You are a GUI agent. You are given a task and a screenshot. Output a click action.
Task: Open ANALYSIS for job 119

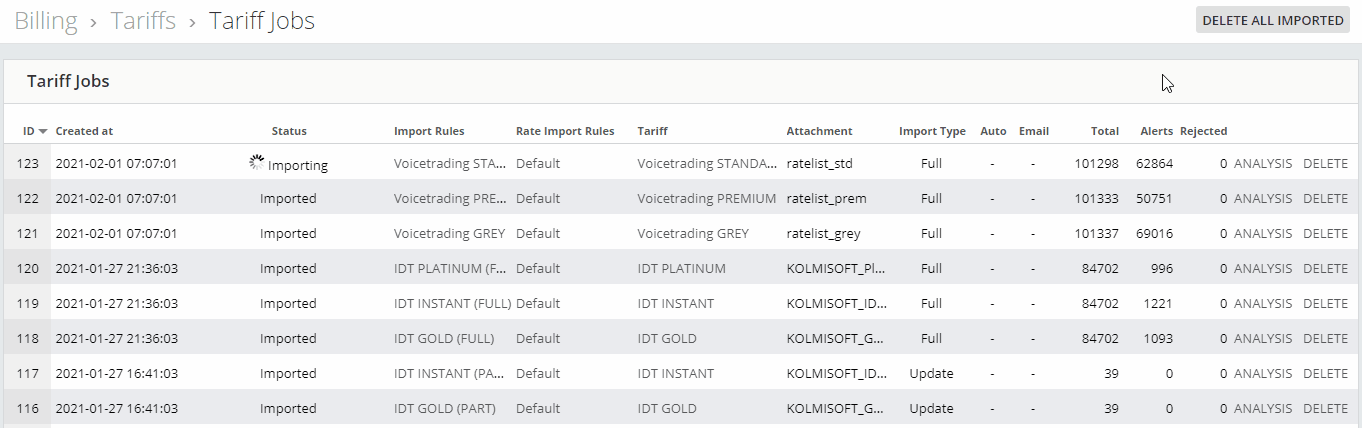coord(1262,304)
